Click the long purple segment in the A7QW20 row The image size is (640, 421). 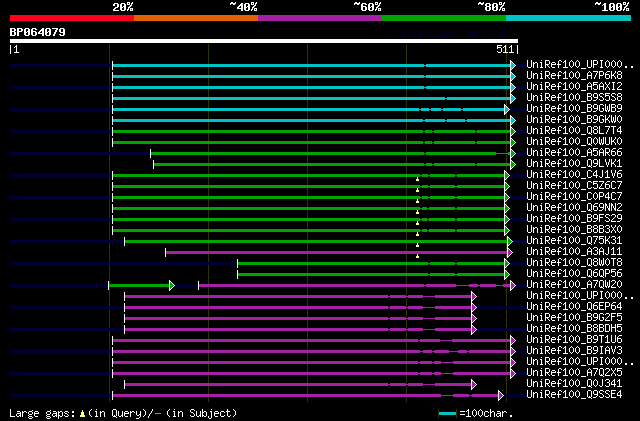[357, 286]
